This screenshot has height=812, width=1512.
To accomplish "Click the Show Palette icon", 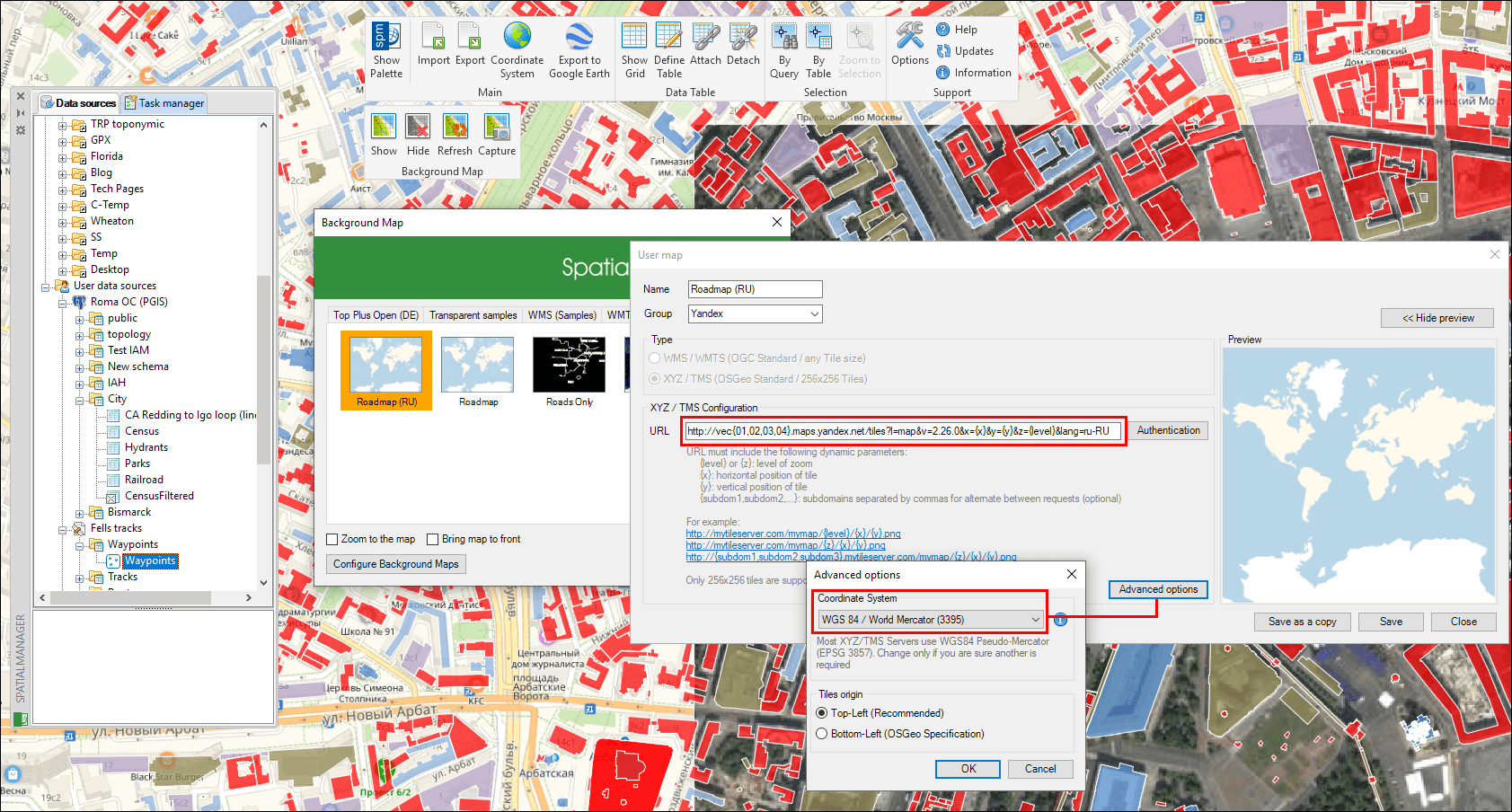I will 386,36.
